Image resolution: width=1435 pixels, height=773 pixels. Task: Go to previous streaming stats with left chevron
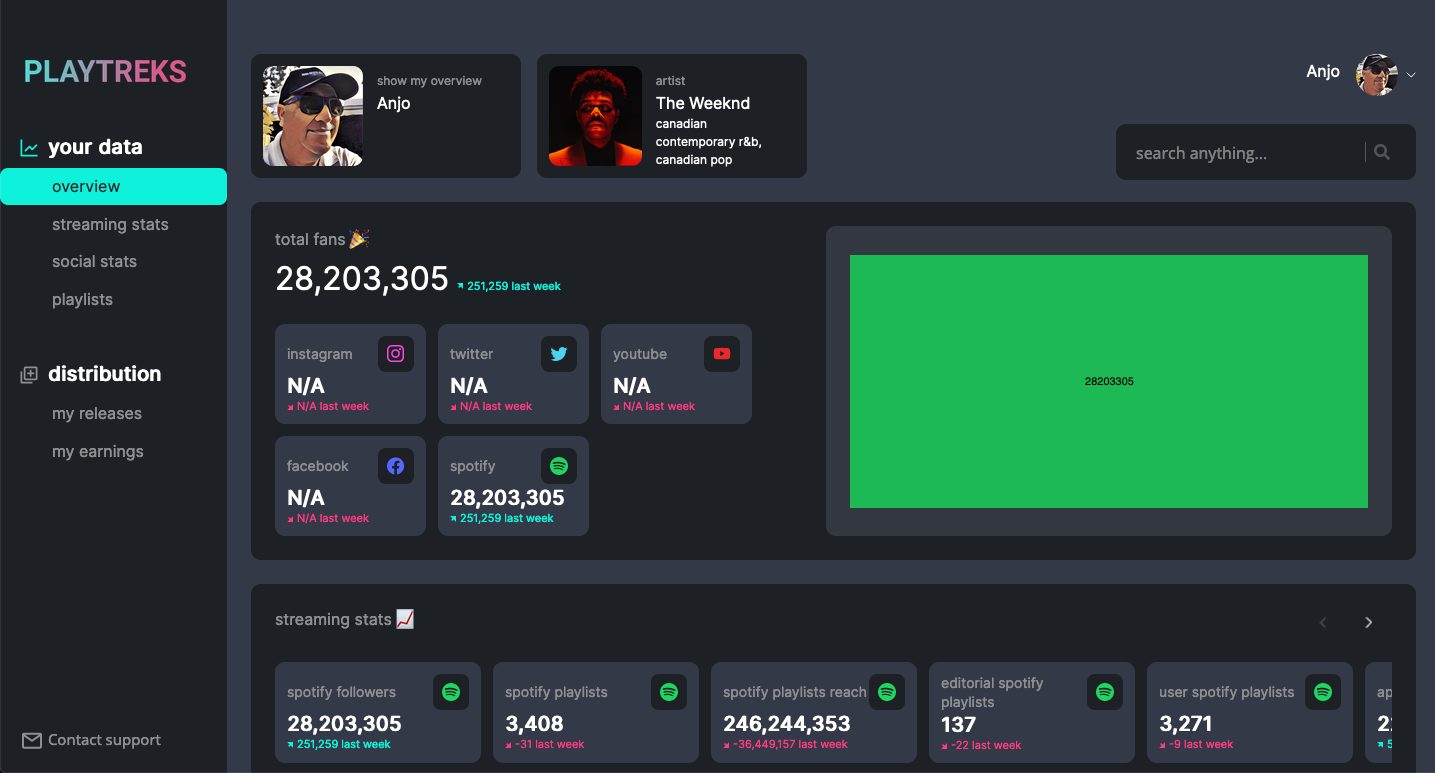[1323, 622]
